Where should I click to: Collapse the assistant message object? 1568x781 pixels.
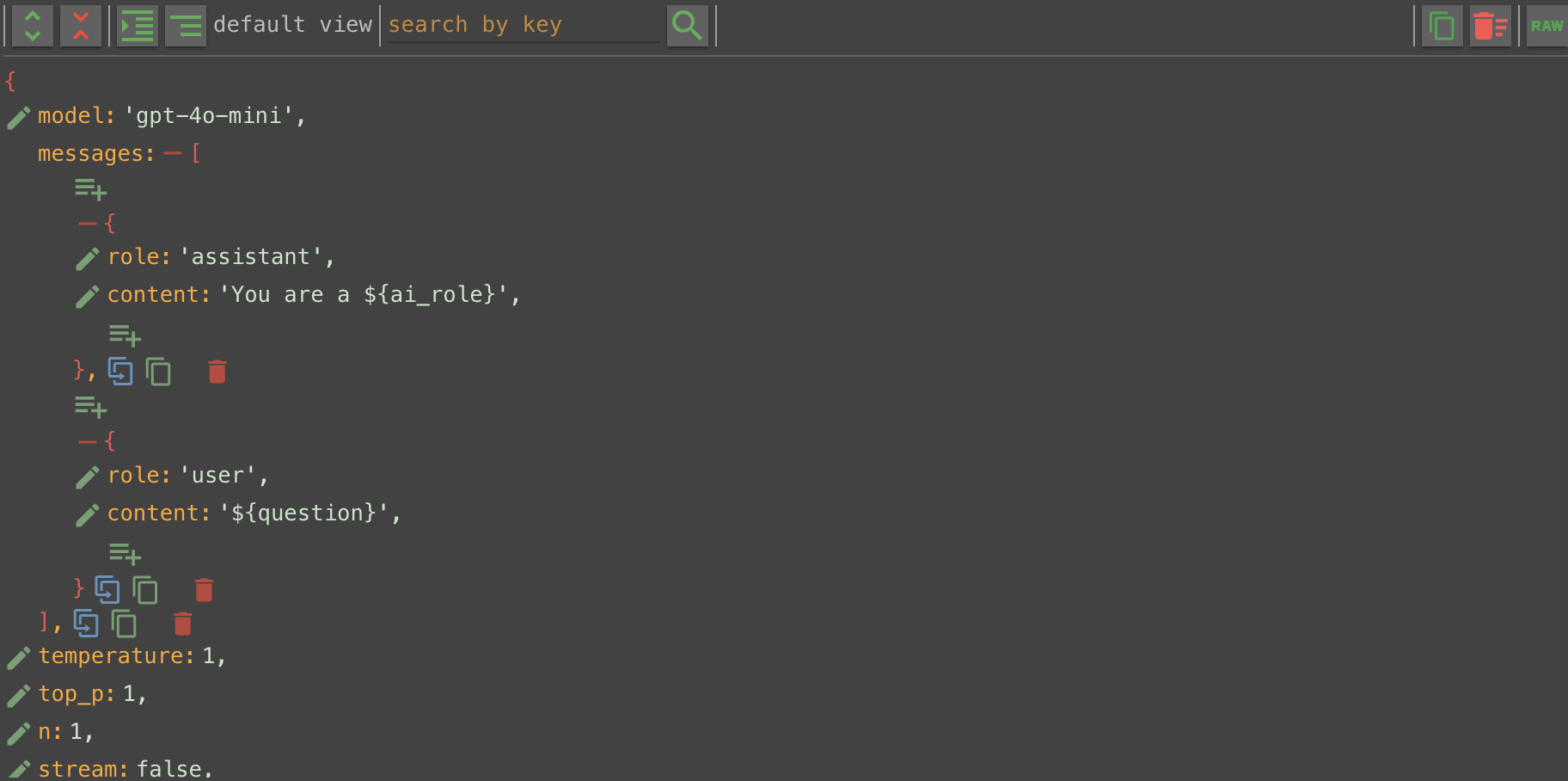(x=88, y=224)
